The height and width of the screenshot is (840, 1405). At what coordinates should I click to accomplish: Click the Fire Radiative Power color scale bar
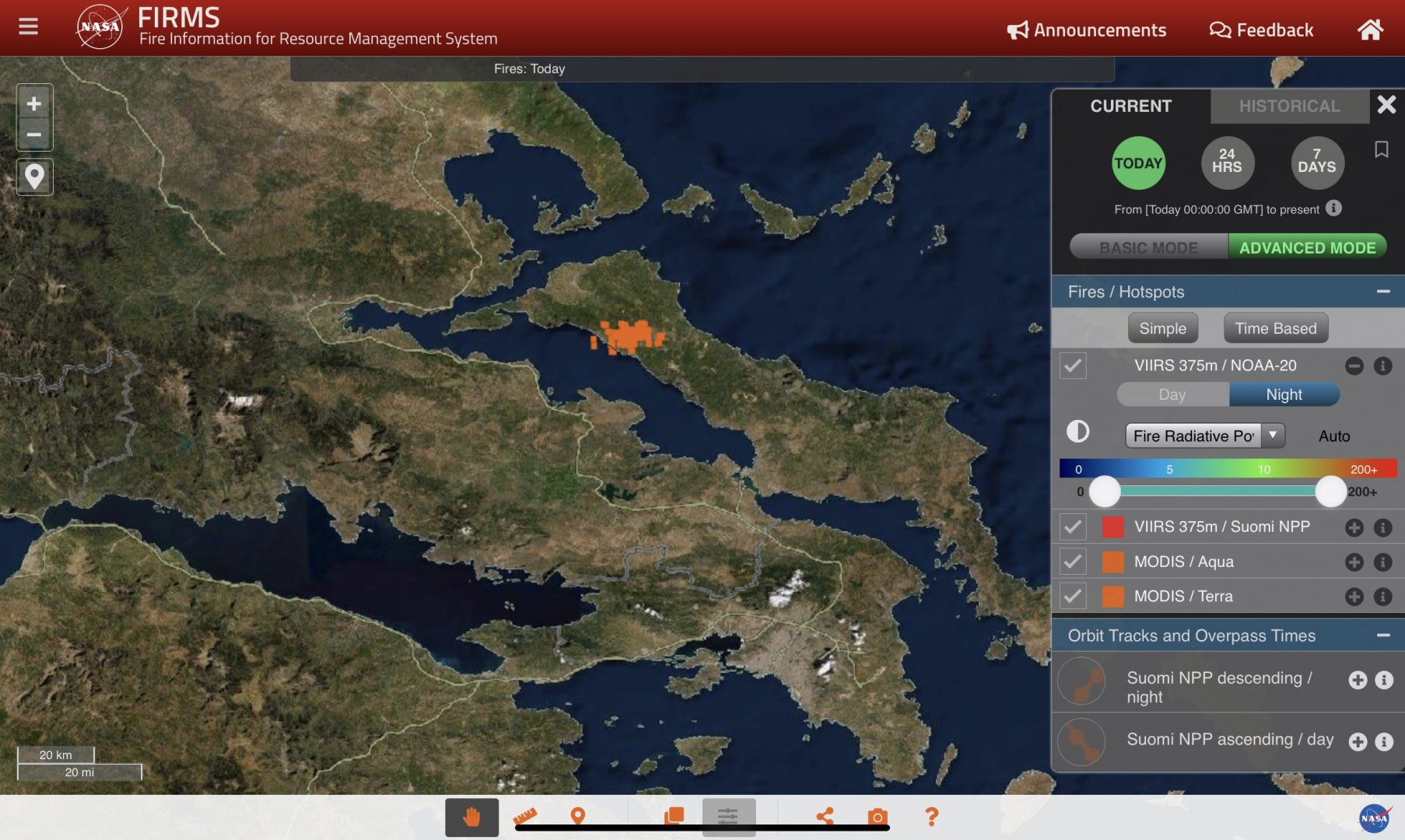point(1228,468)
